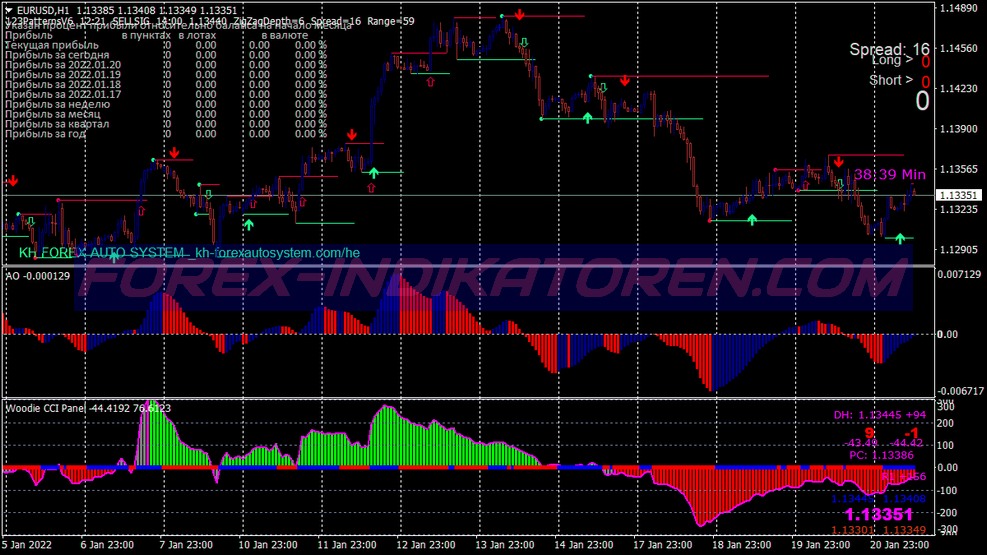Click the last green buy arrow after the 20 Jan 23:00 separator
This screenshot has width=987, height=555.
tap(900, 238)
